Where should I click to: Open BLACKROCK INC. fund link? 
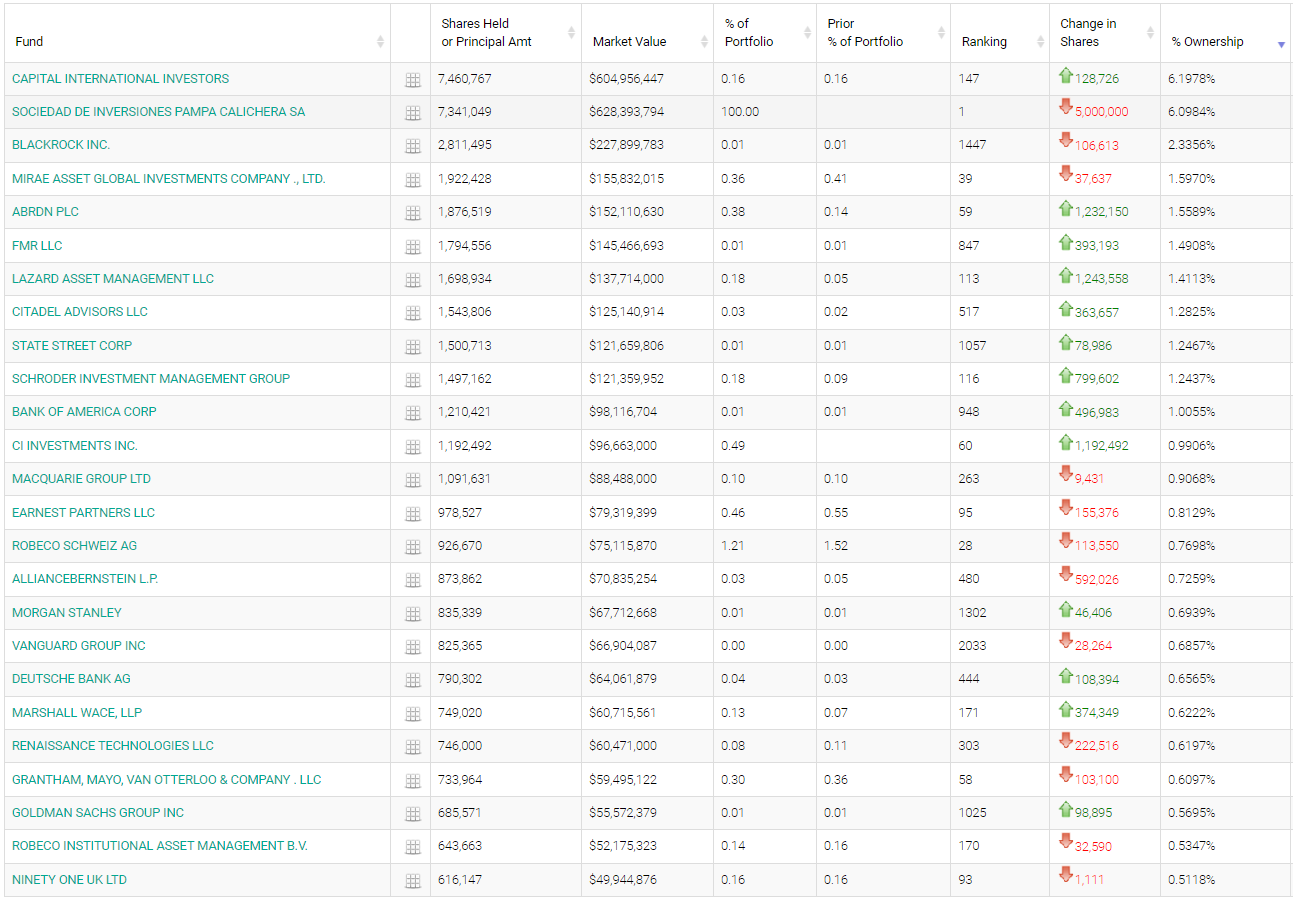pos(61,145)
